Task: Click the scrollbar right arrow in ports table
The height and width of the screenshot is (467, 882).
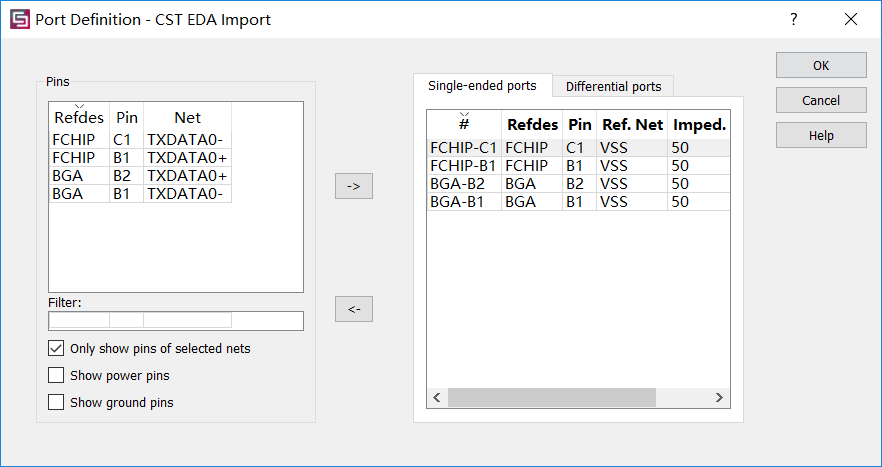Action: [x=719, y=397]
